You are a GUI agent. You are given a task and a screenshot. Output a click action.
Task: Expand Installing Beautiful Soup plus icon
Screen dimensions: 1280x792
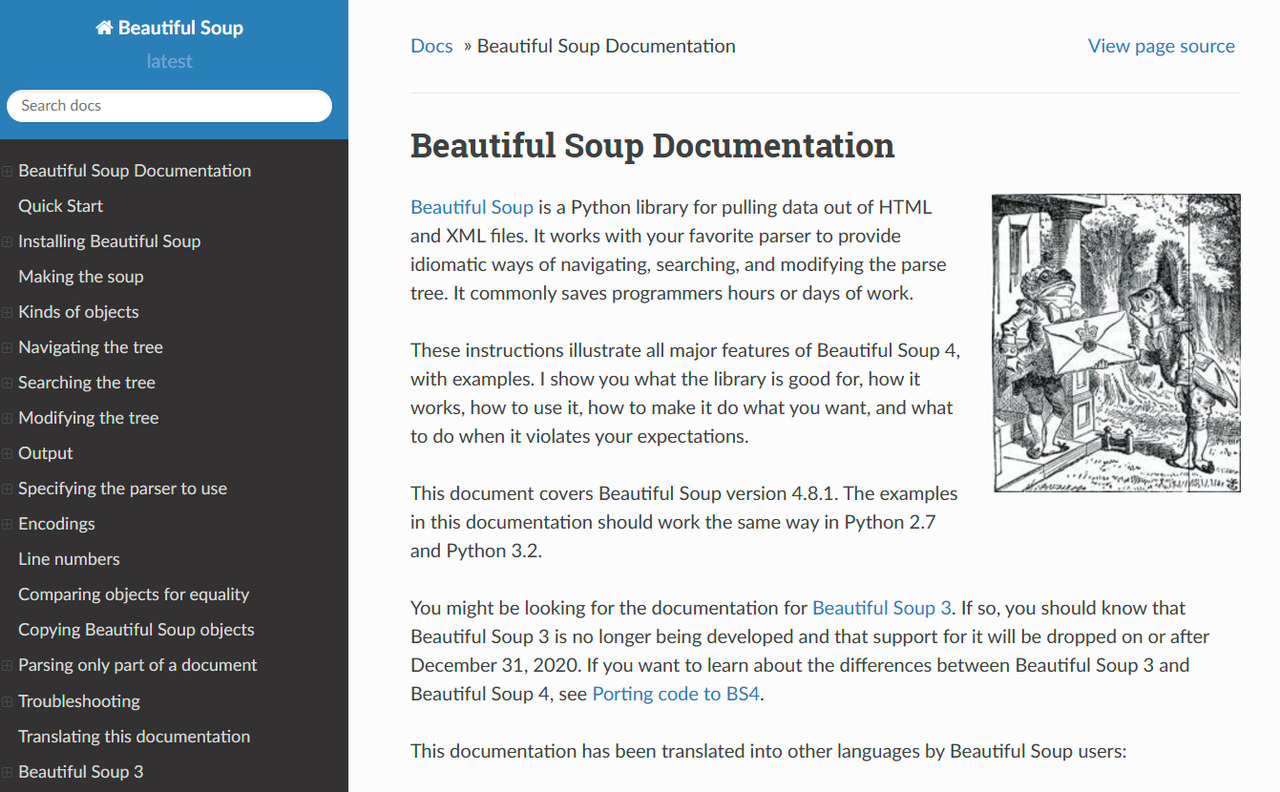[7, 242]
